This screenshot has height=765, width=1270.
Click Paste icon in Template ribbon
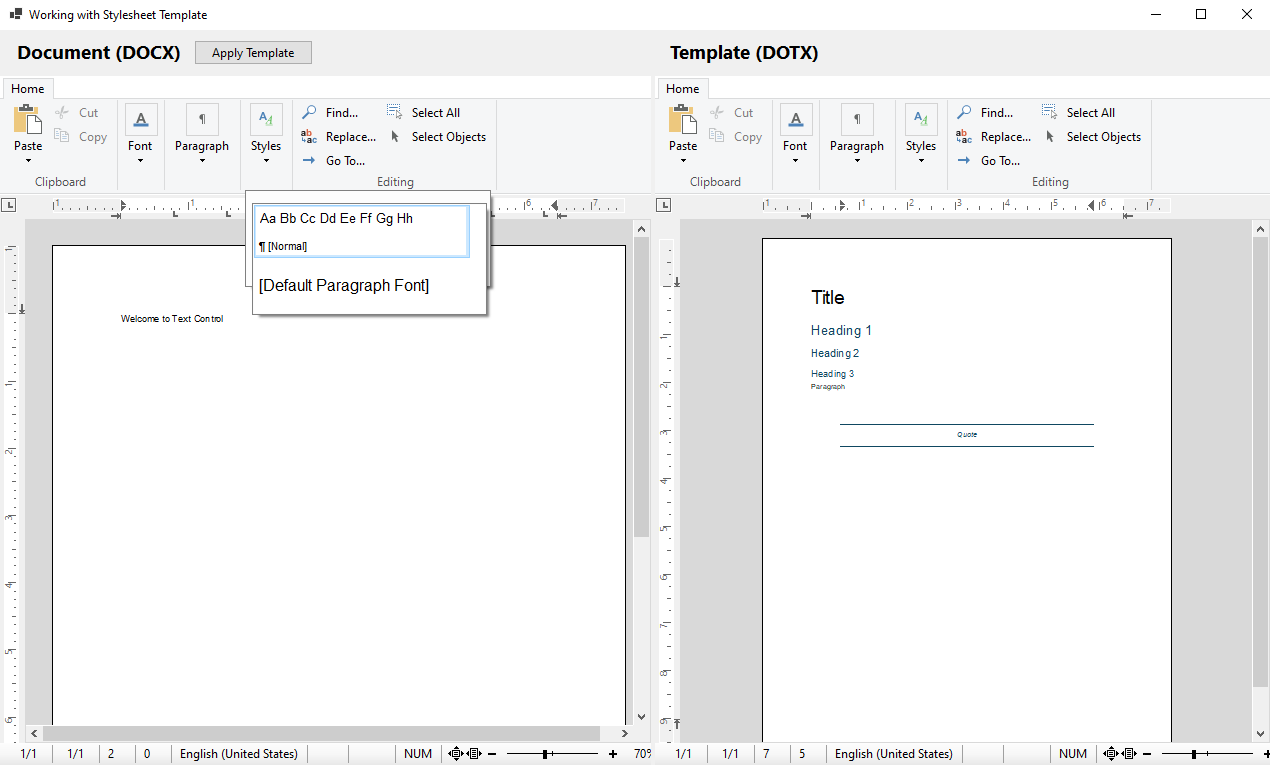click(x=682, y=120)
